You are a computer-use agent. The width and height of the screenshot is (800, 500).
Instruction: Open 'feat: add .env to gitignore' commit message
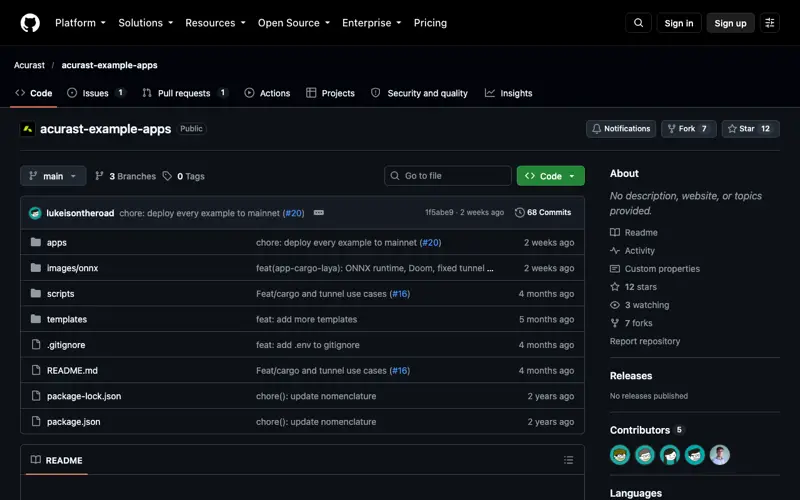click(x=308, y=344)
